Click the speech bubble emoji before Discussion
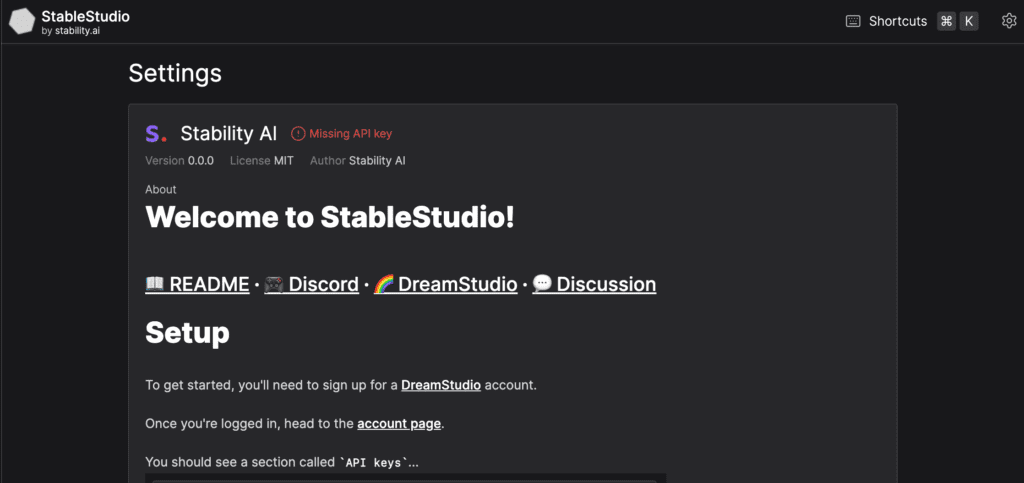The height and width of the screenshot is (483, 1024). (542, 284)
